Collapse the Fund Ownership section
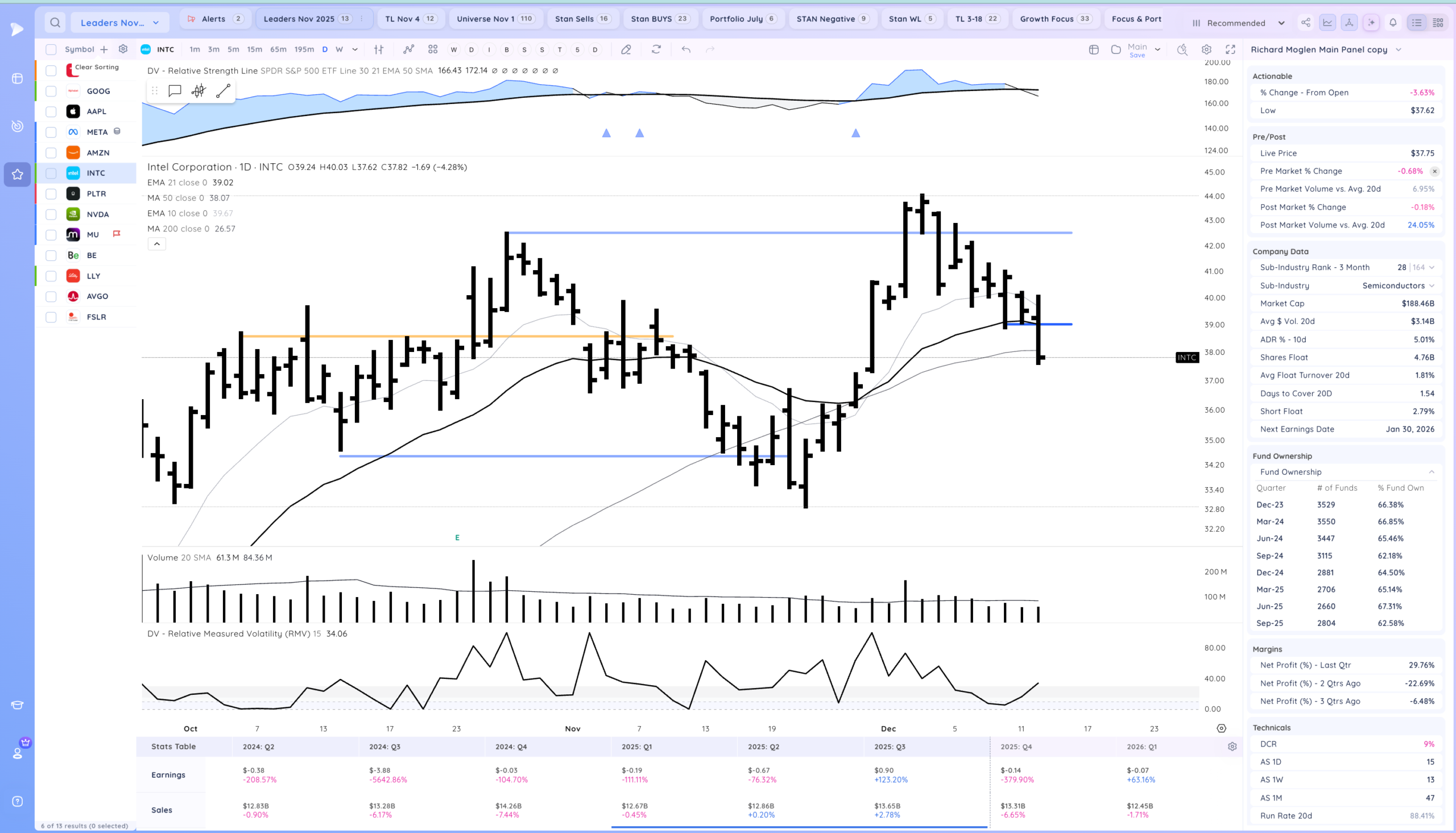Viewport: 1456px width, 833px height. (1432, 472)
